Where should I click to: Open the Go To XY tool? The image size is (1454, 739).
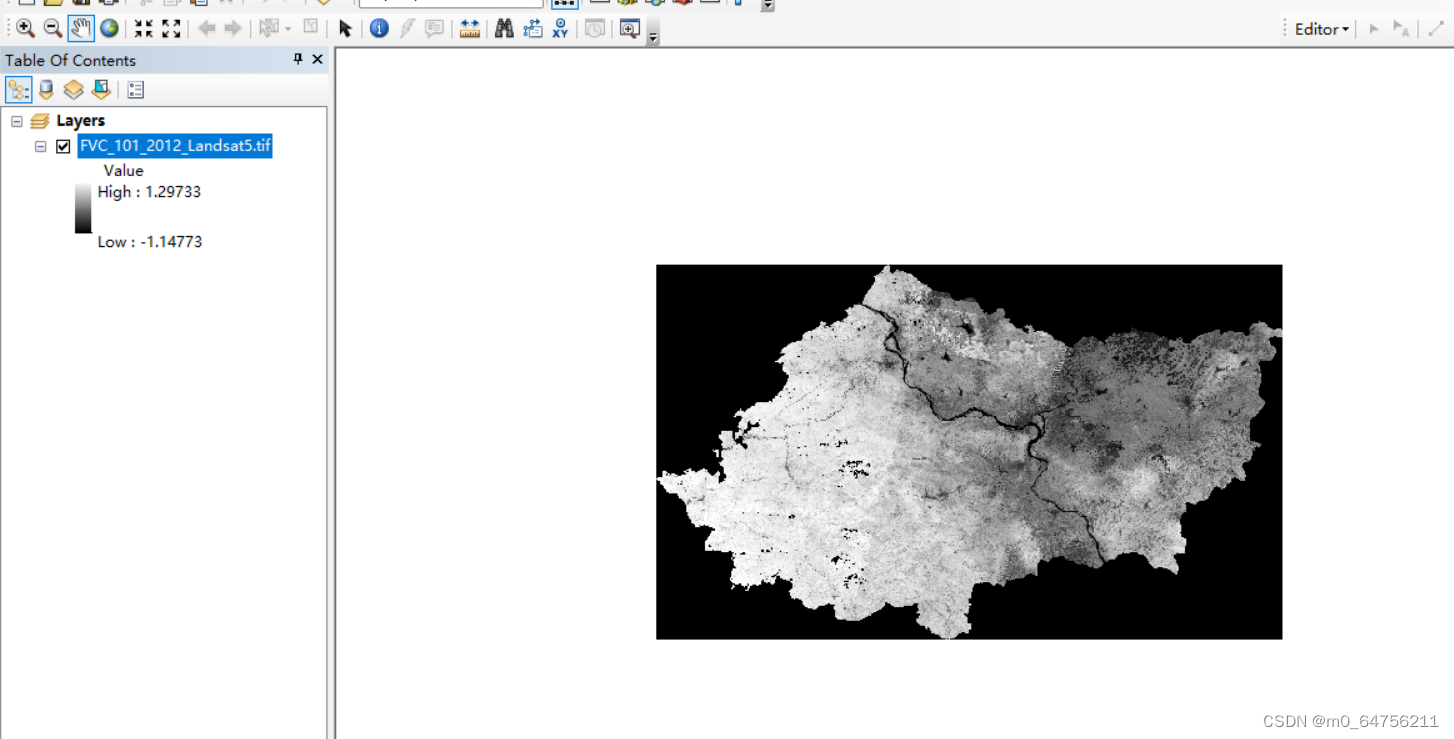[x=560, y=28]
